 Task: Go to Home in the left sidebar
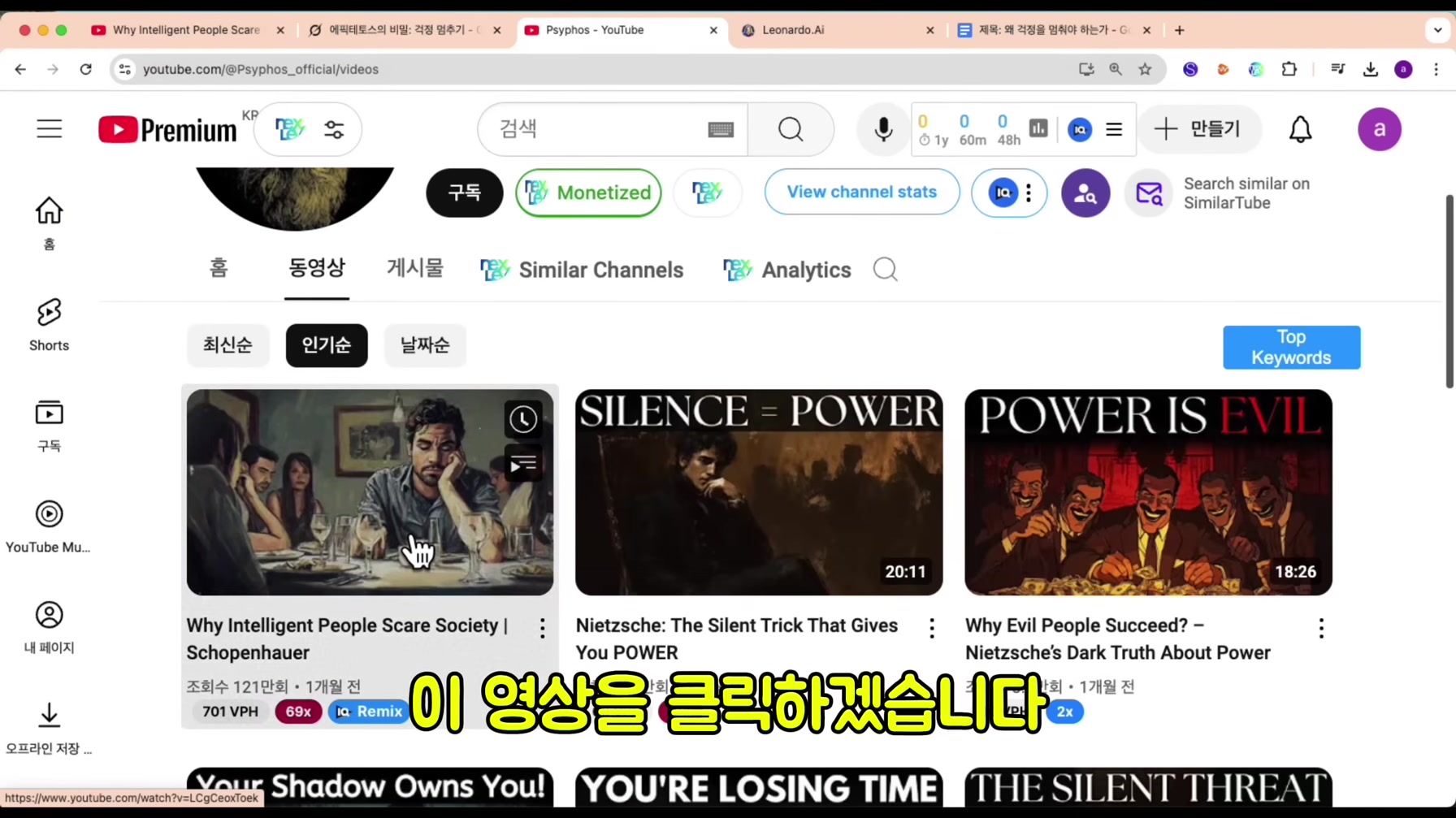49,223
